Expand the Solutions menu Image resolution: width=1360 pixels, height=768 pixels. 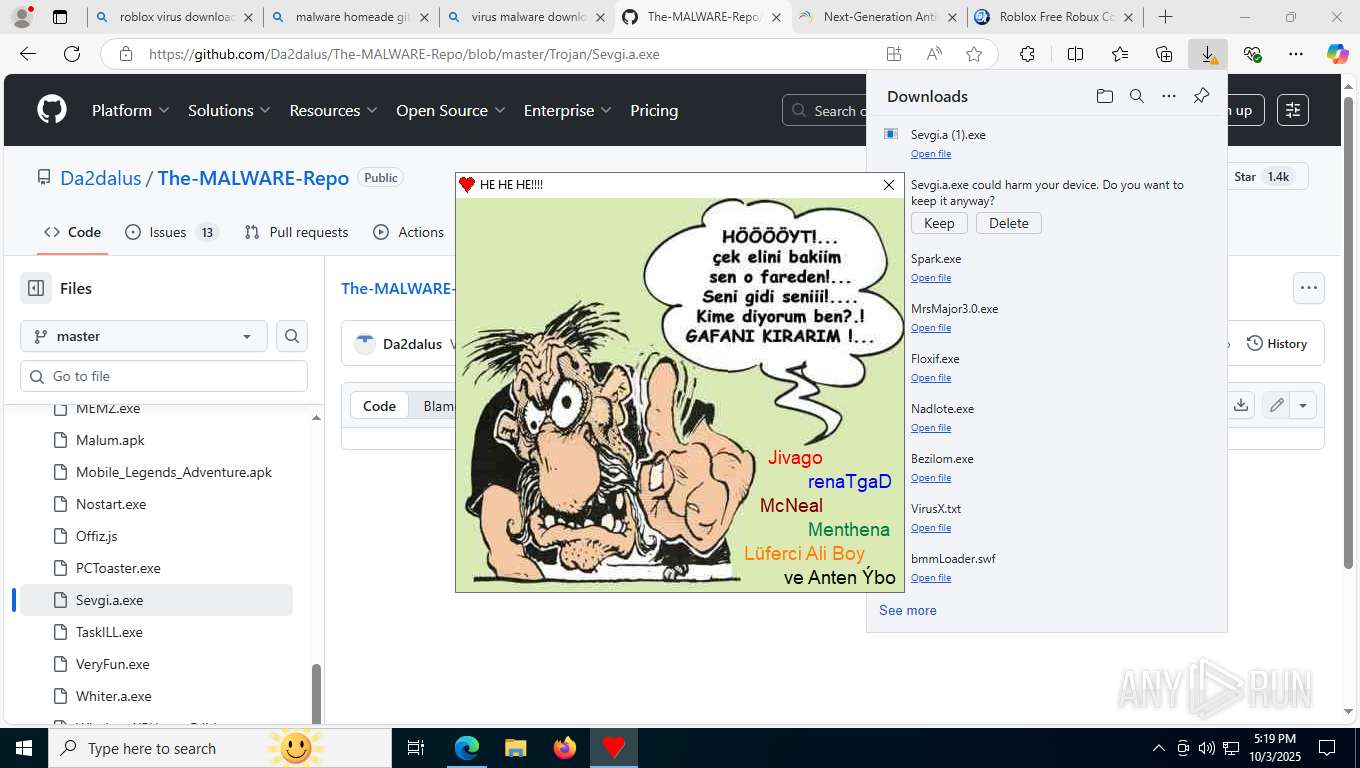coord(229,110)
